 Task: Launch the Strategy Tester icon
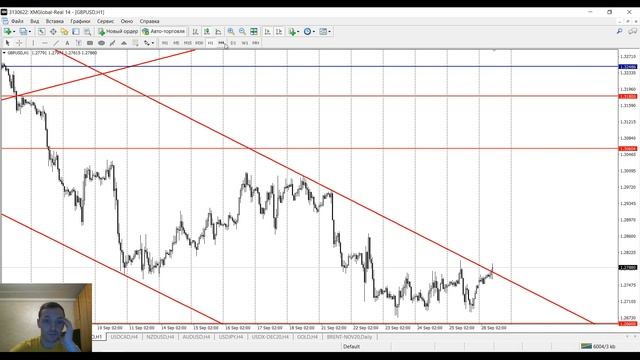coord(87,31)
